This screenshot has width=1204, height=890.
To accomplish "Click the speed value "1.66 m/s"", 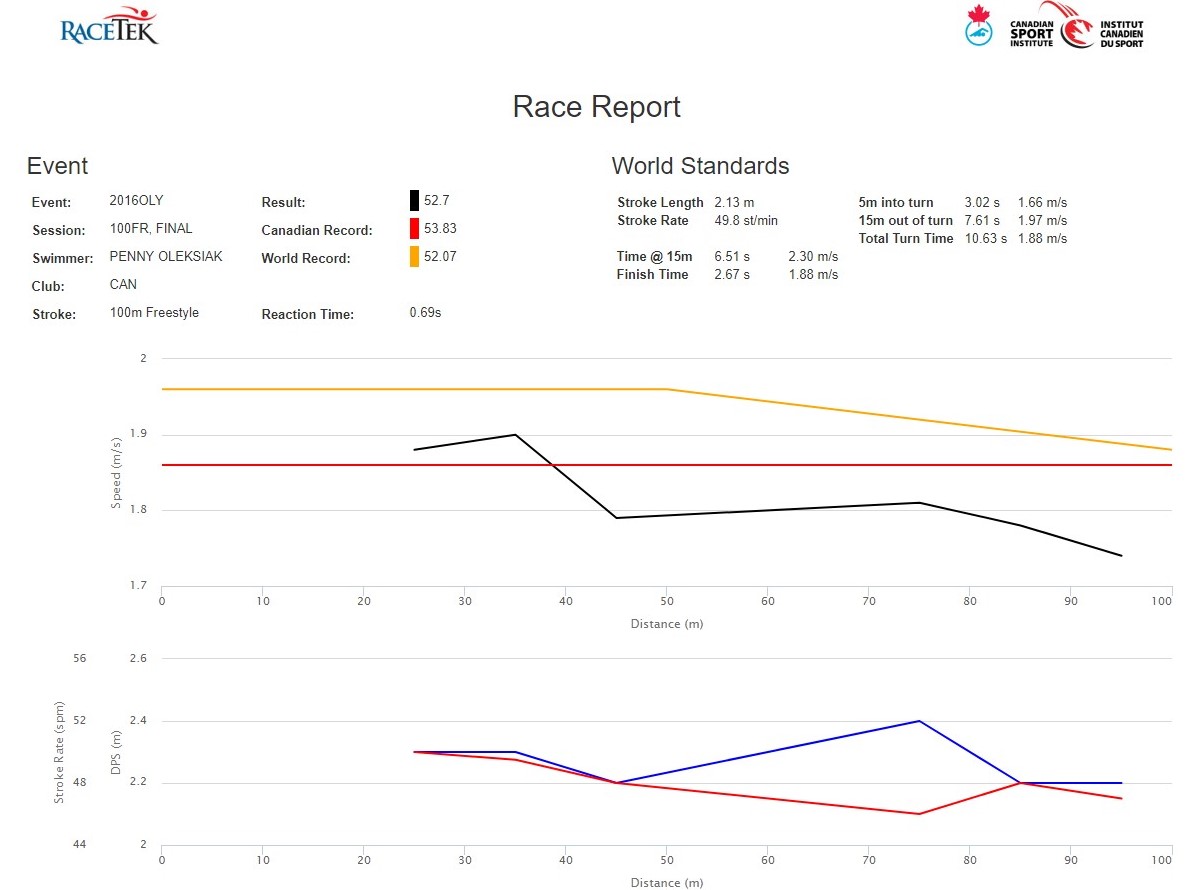I will coord(1042,202).
